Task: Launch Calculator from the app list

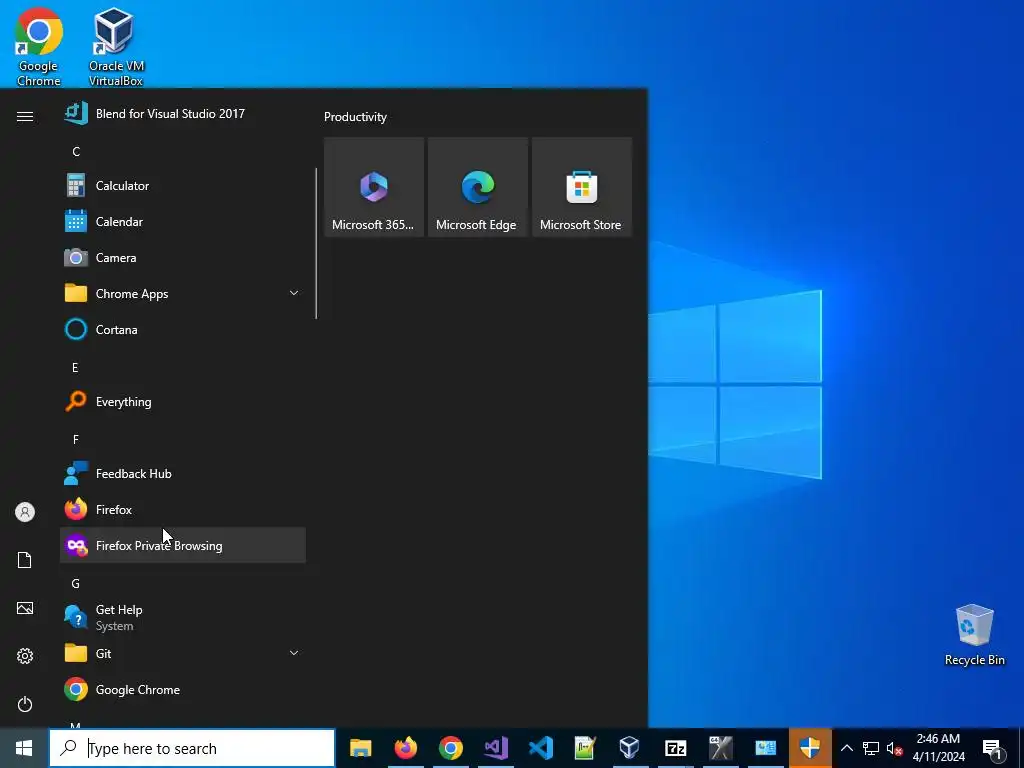Action: pyautogui.click(x=183, y=185)
